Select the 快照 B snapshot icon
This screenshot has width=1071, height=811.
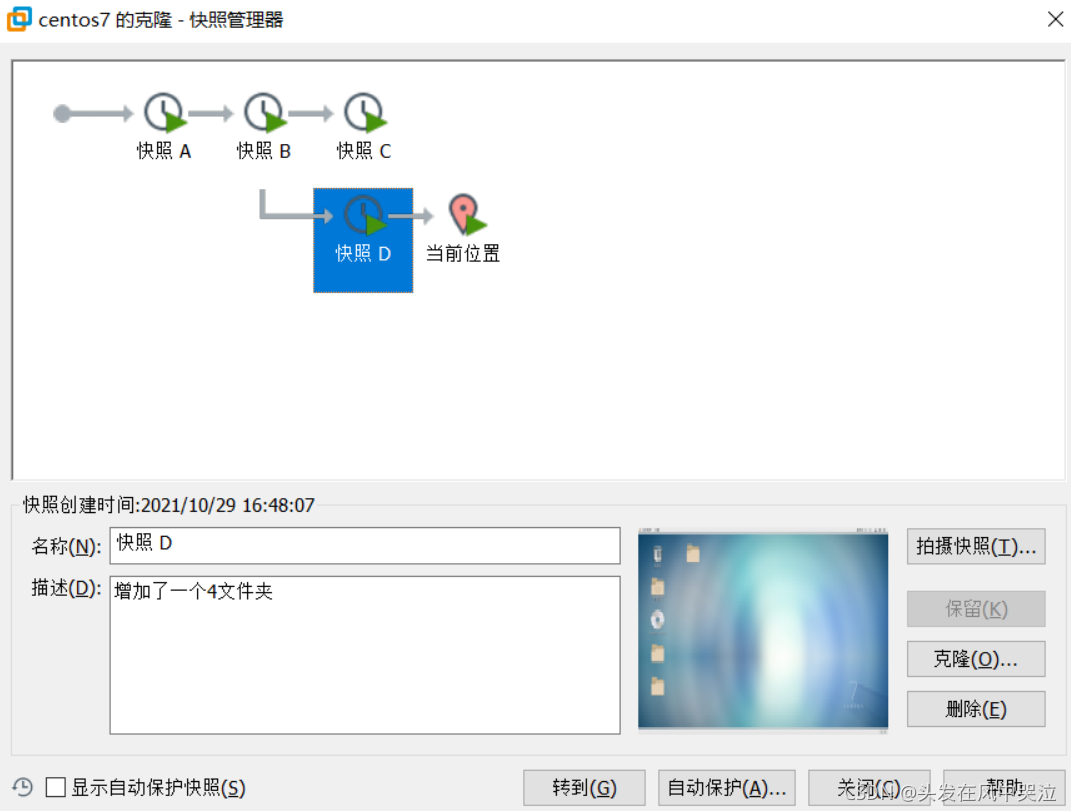(x=263, y=112)
